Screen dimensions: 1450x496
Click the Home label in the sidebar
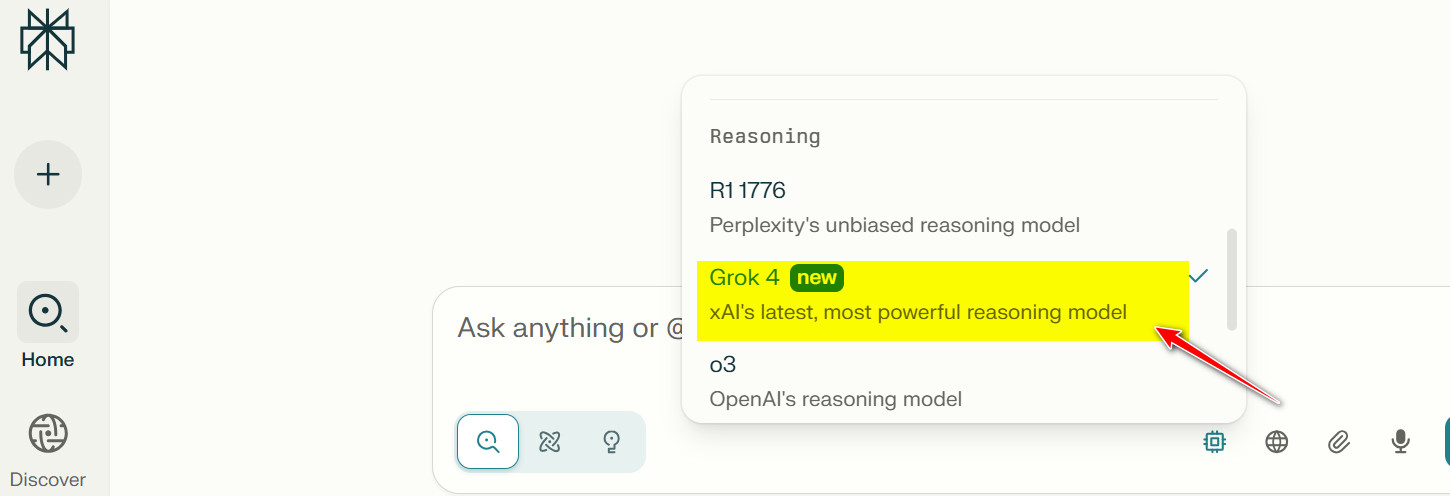pyautogui.click(x=48, y=360)
